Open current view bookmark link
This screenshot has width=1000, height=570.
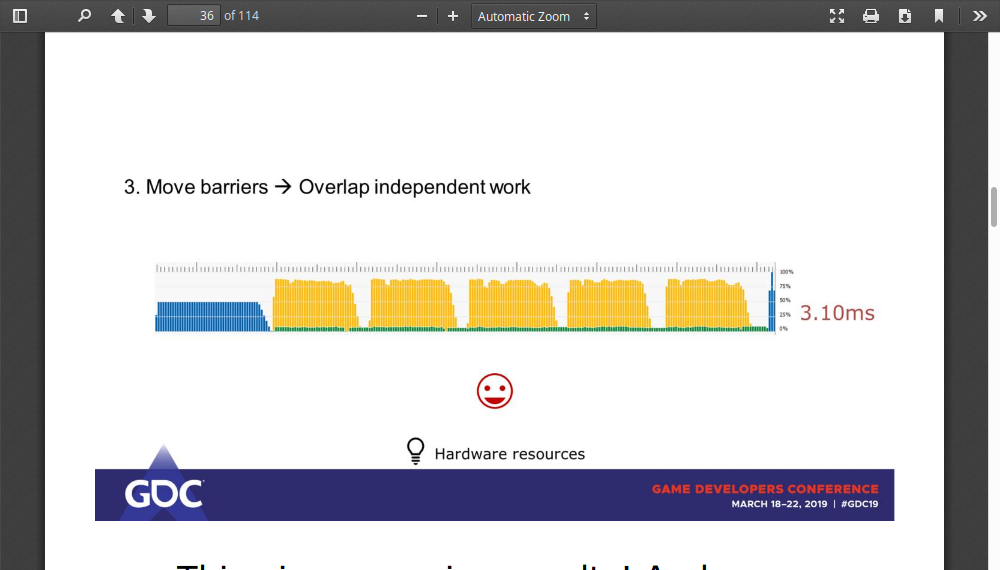click(939, 16)
